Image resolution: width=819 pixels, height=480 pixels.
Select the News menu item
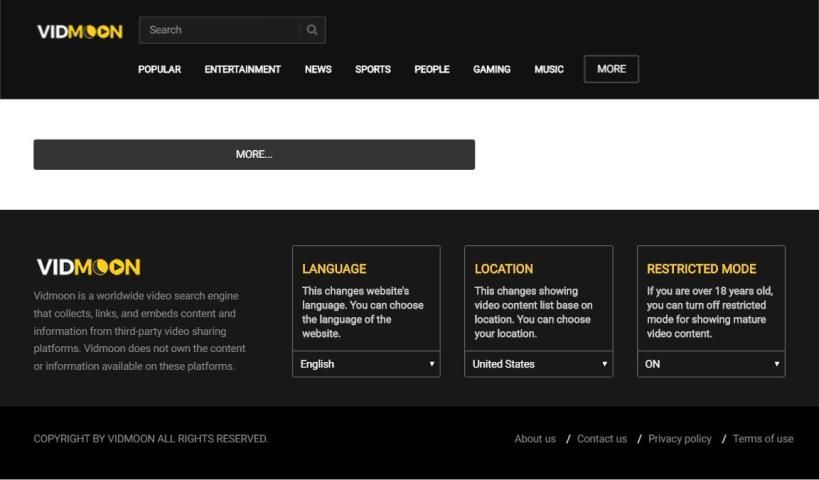[318, 69]
